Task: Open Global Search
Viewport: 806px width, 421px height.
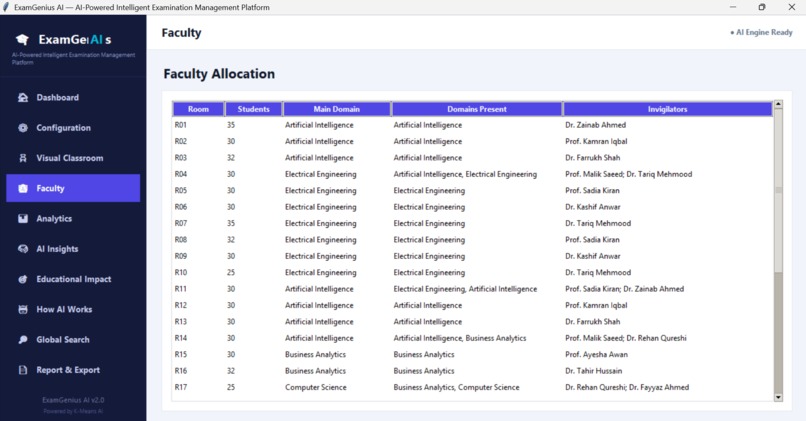Action: coord(73,340)
